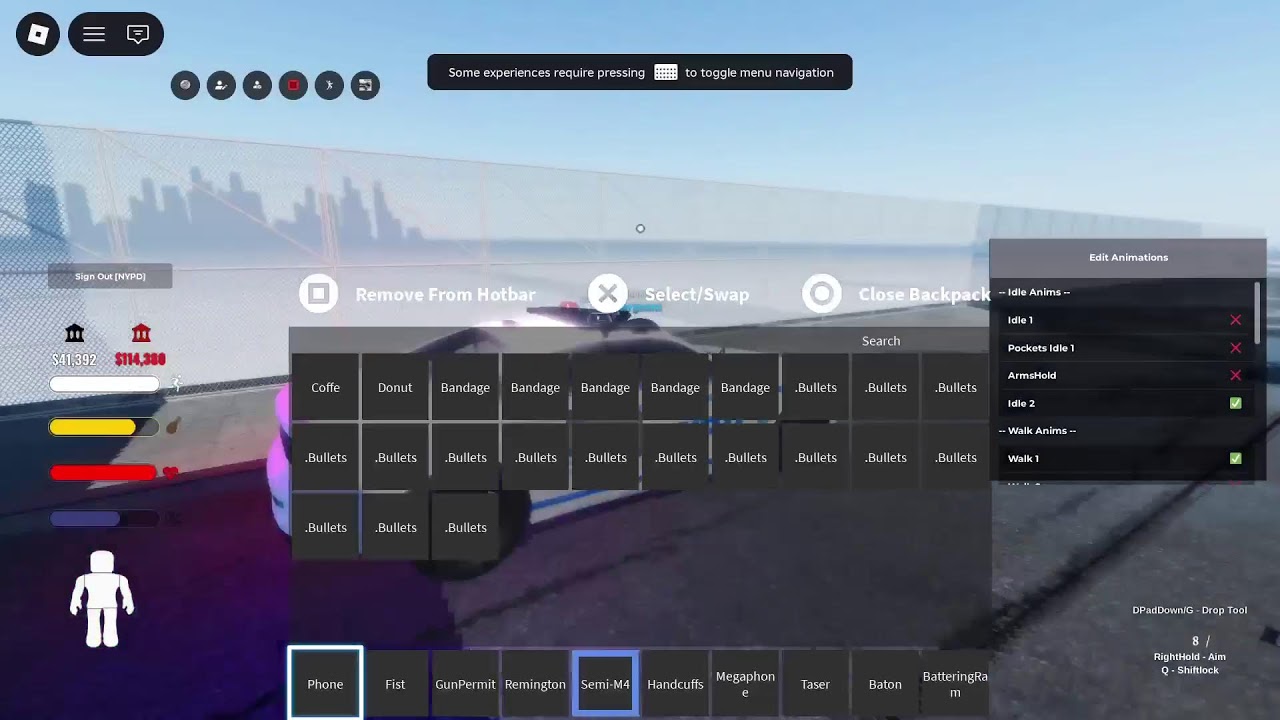Select the Phone hotbar slot
Screen dimensions: 1280x720
[x=325, y=684]
